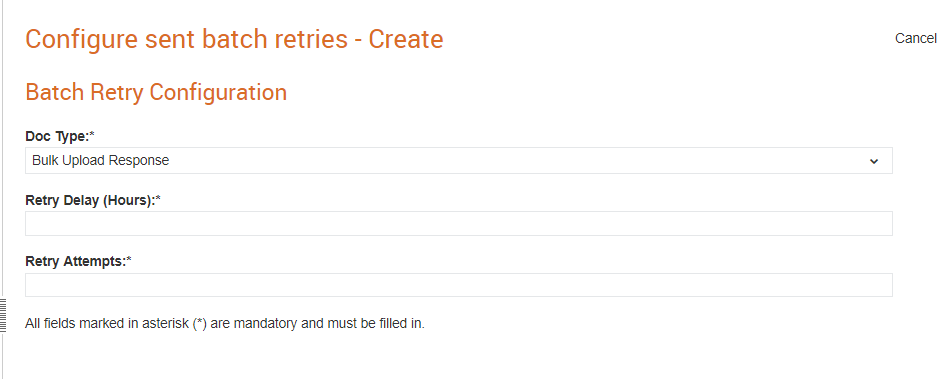Viewport: 948px width, 379px height.
Task: Click the Batch Retry Configuration heading
Action: (156, 92)
